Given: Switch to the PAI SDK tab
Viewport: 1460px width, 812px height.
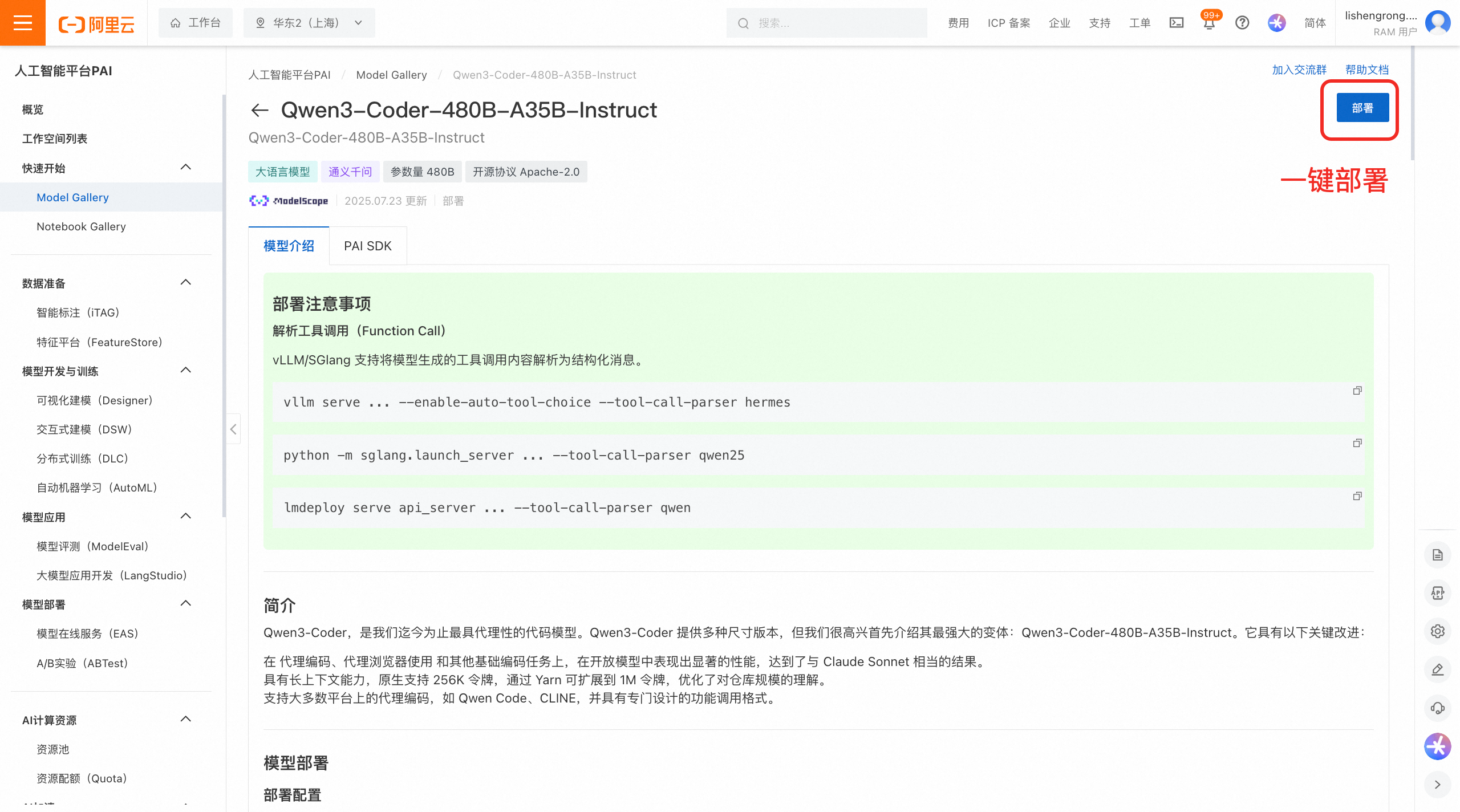Looking at the screenshot, I should pyautogui.click(x=367, y=246).
